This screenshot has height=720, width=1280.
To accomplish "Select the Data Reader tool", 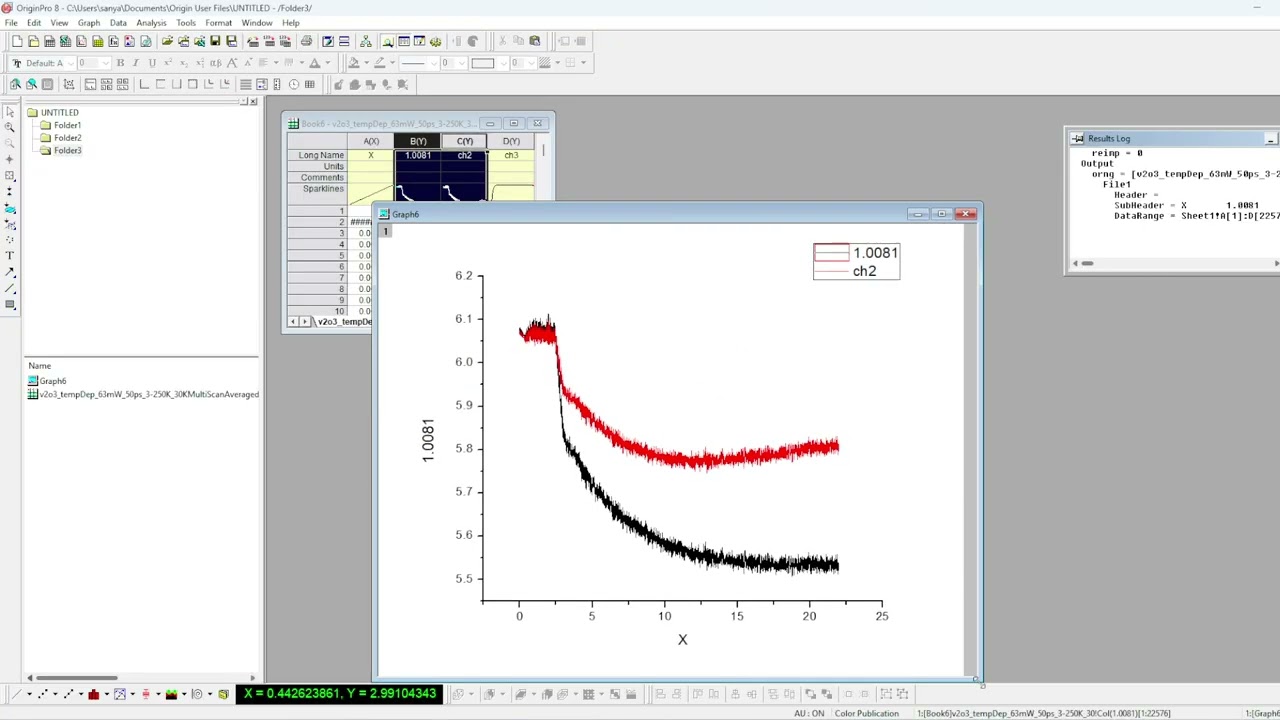I will point(10,176).
